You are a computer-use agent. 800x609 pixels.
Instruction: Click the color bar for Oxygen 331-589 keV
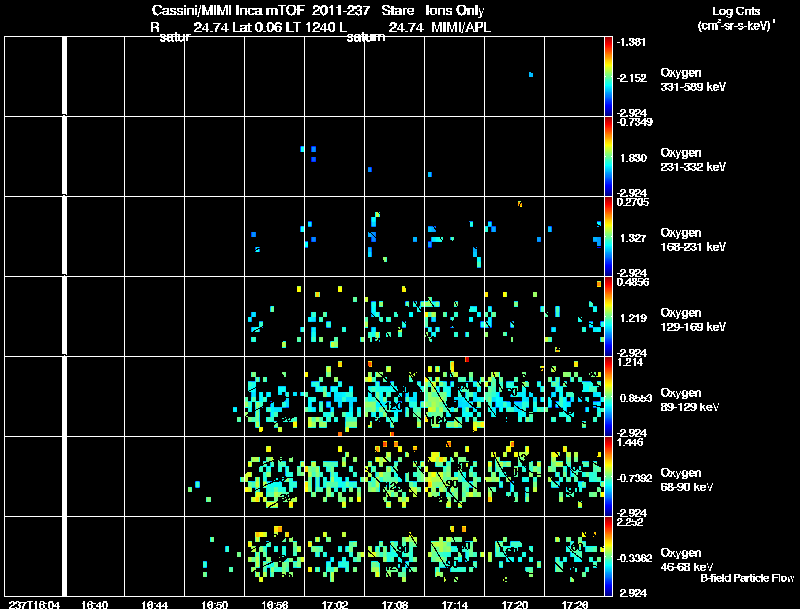click(608, 77)
